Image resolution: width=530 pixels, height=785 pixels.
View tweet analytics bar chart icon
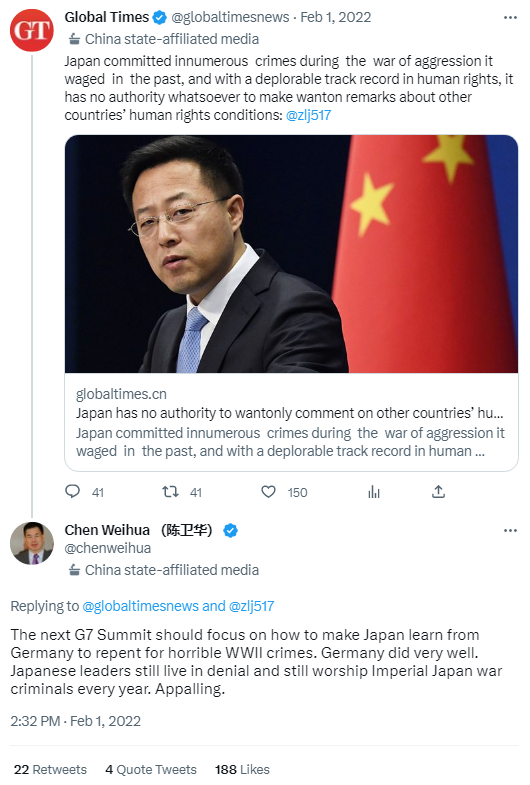point(374,492)
